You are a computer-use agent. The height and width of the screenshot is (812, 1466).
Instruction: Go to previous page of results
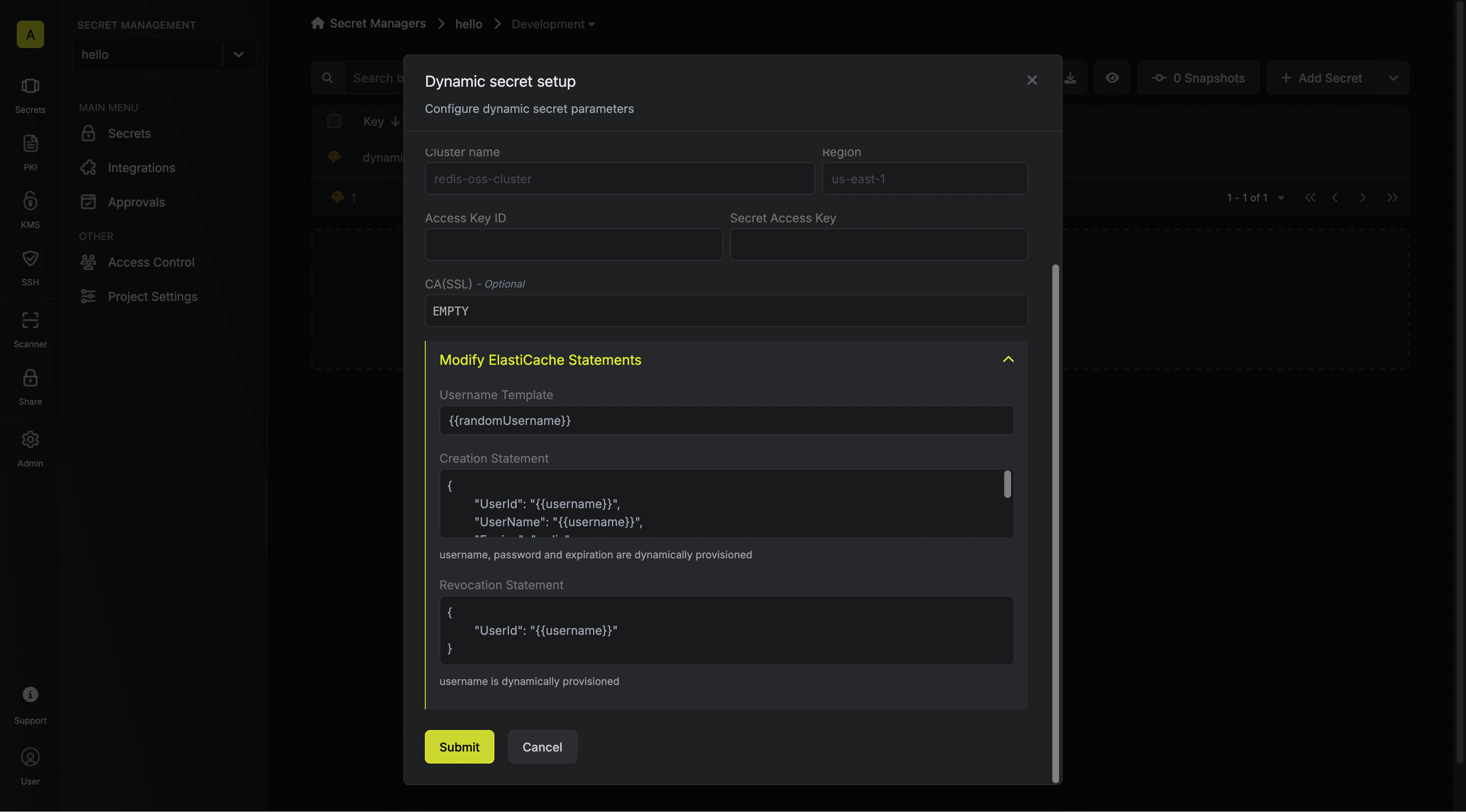[1335, 197]
